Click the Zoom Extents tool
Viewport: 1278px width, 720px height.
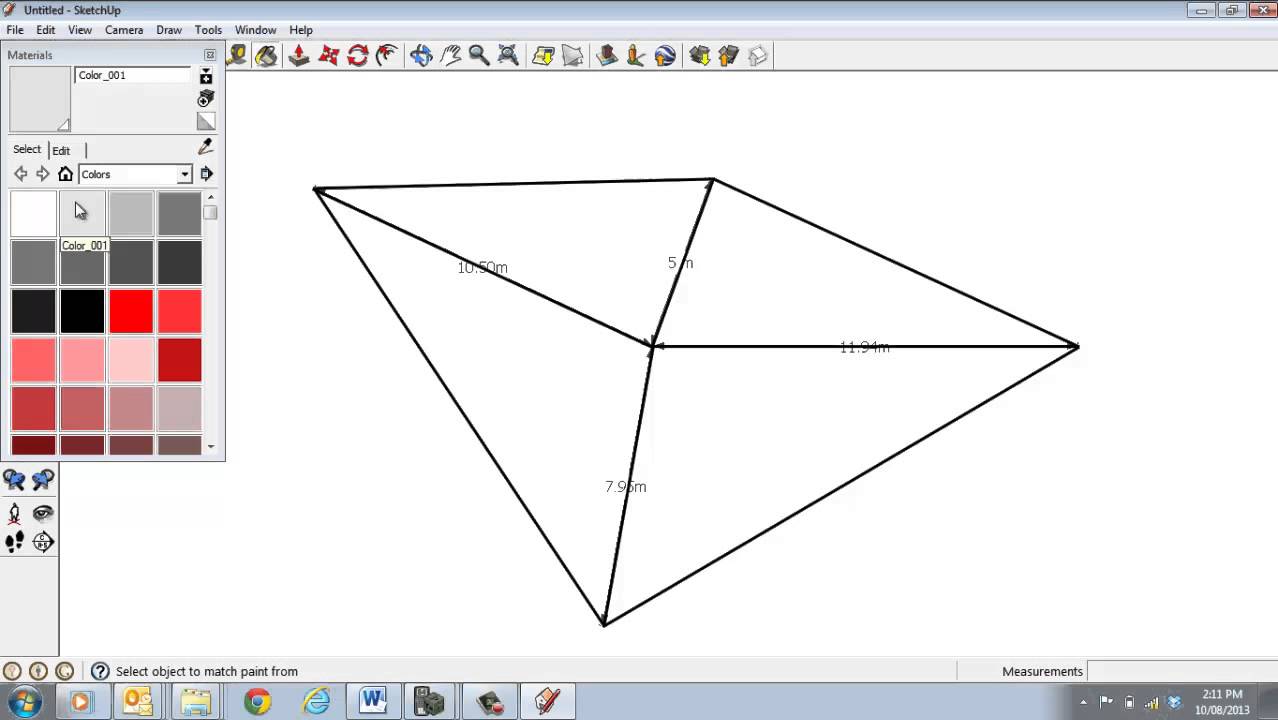pyautogui.click(x=508, y=55)
